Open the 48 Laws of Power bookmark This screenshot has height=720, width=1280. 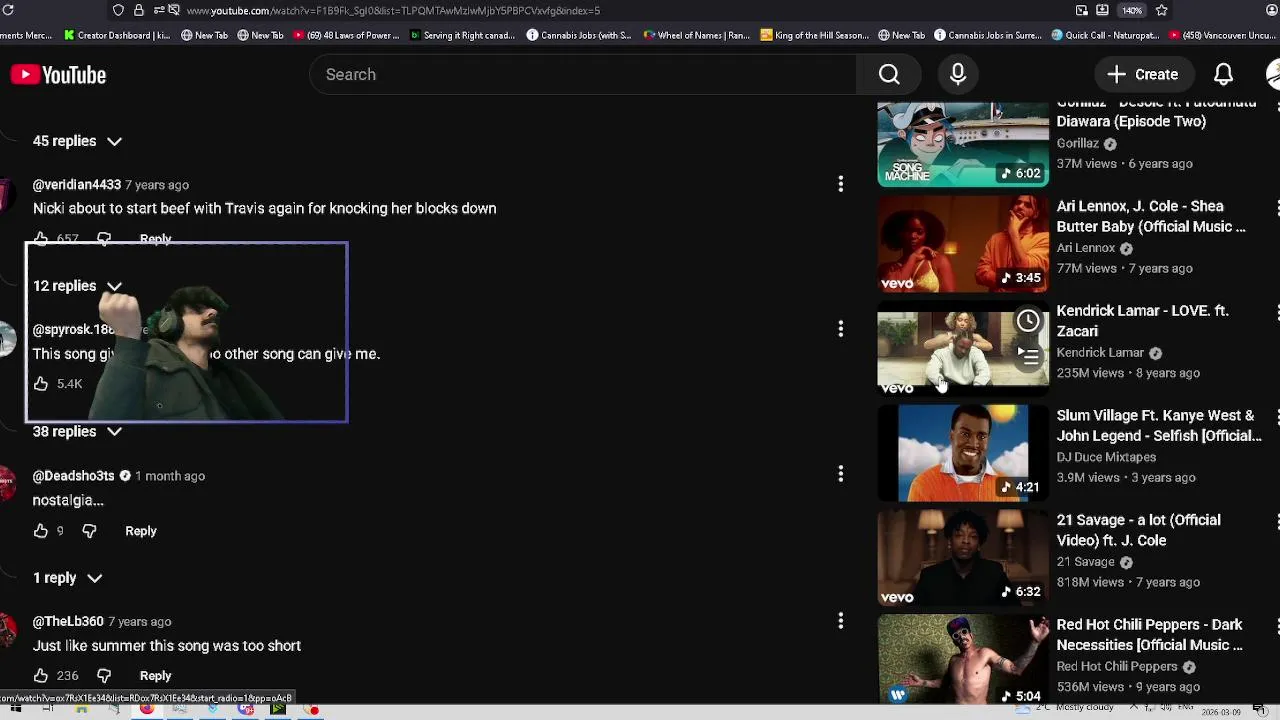346,35
